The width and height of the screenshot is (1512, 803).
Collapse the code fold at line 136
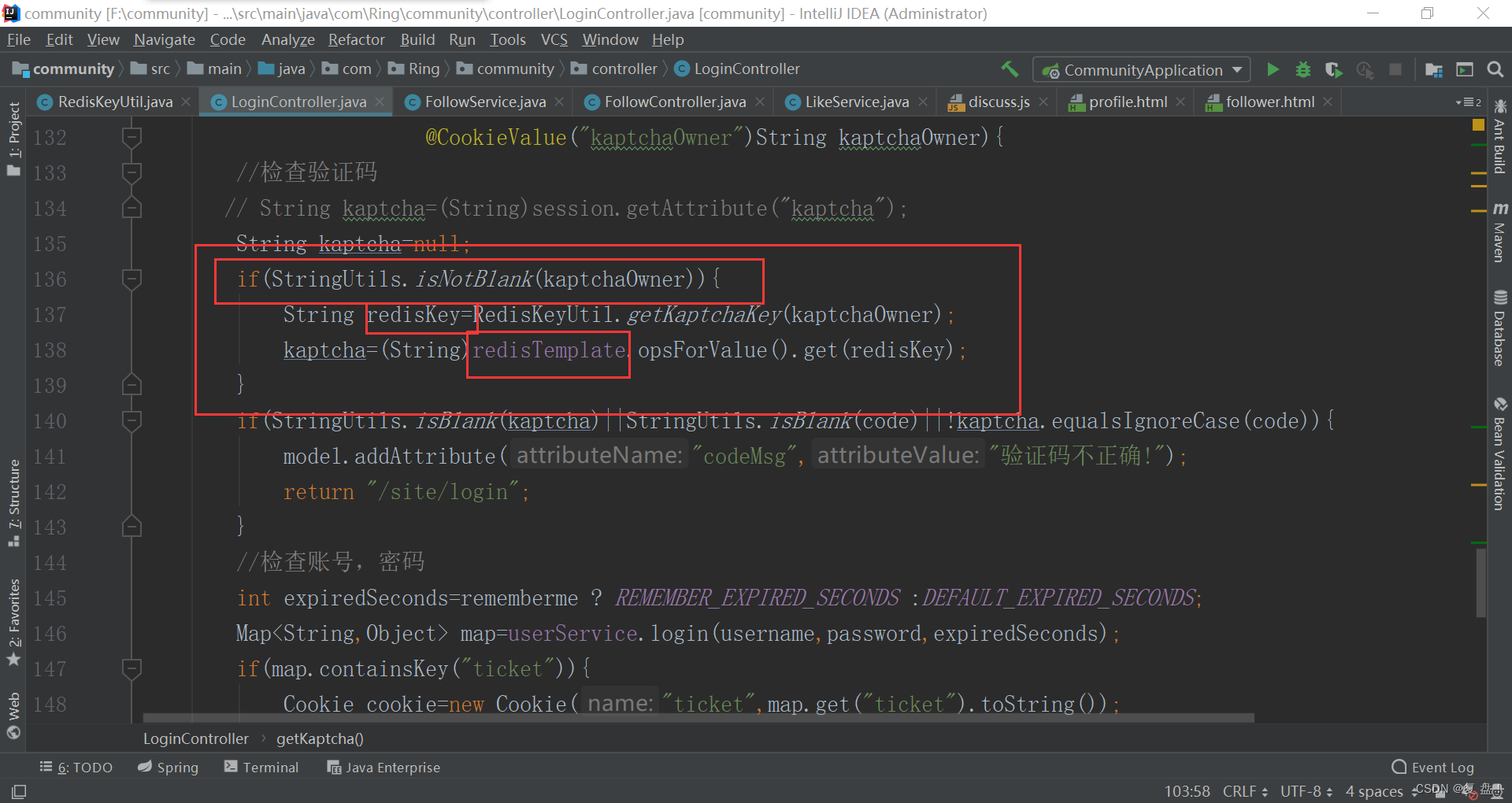pyautogui.click(x=132, y=279)
